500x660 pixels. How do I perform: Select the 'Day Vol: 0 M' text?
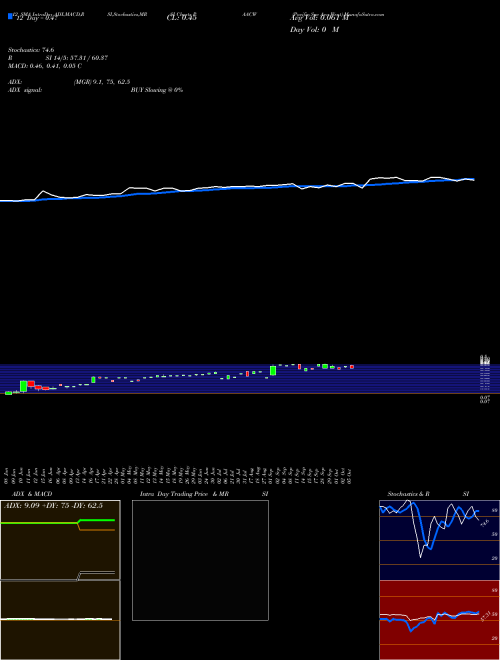tap(314, 30)
